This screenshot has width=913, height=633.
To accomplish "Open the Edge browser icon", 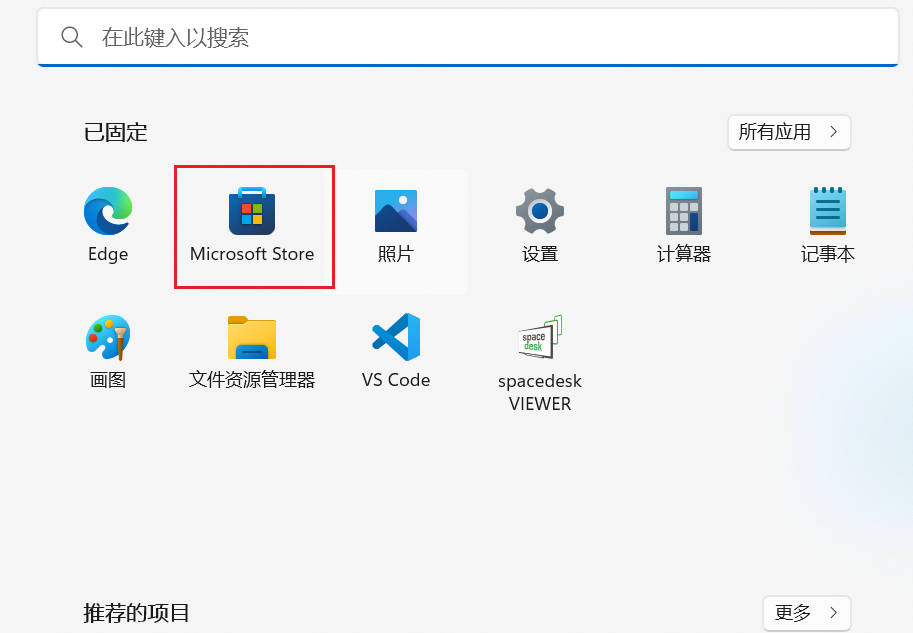I will (x=108, y=211).
